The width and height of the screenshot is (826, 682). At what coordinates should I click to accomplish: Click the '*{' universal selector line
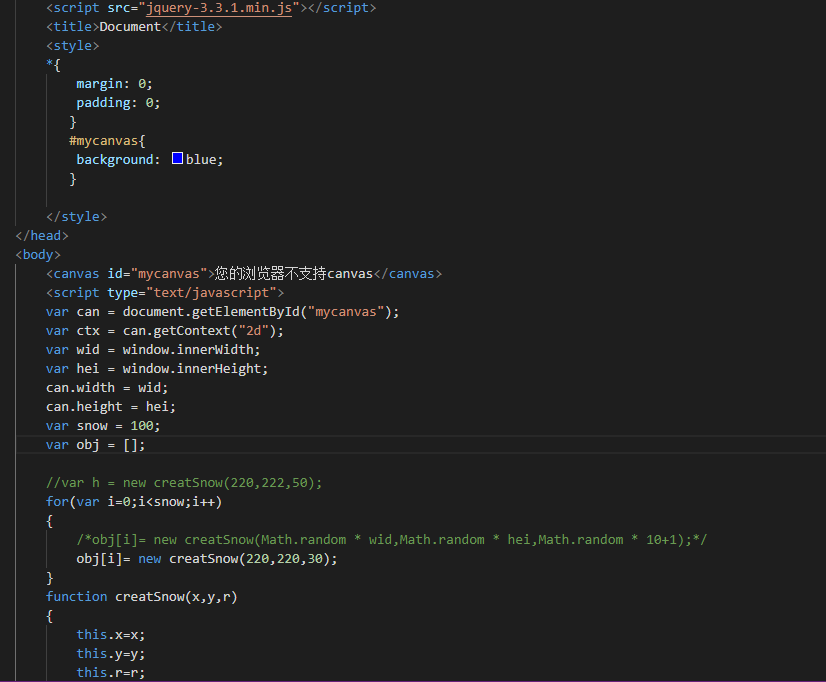(x=53, y=65)
